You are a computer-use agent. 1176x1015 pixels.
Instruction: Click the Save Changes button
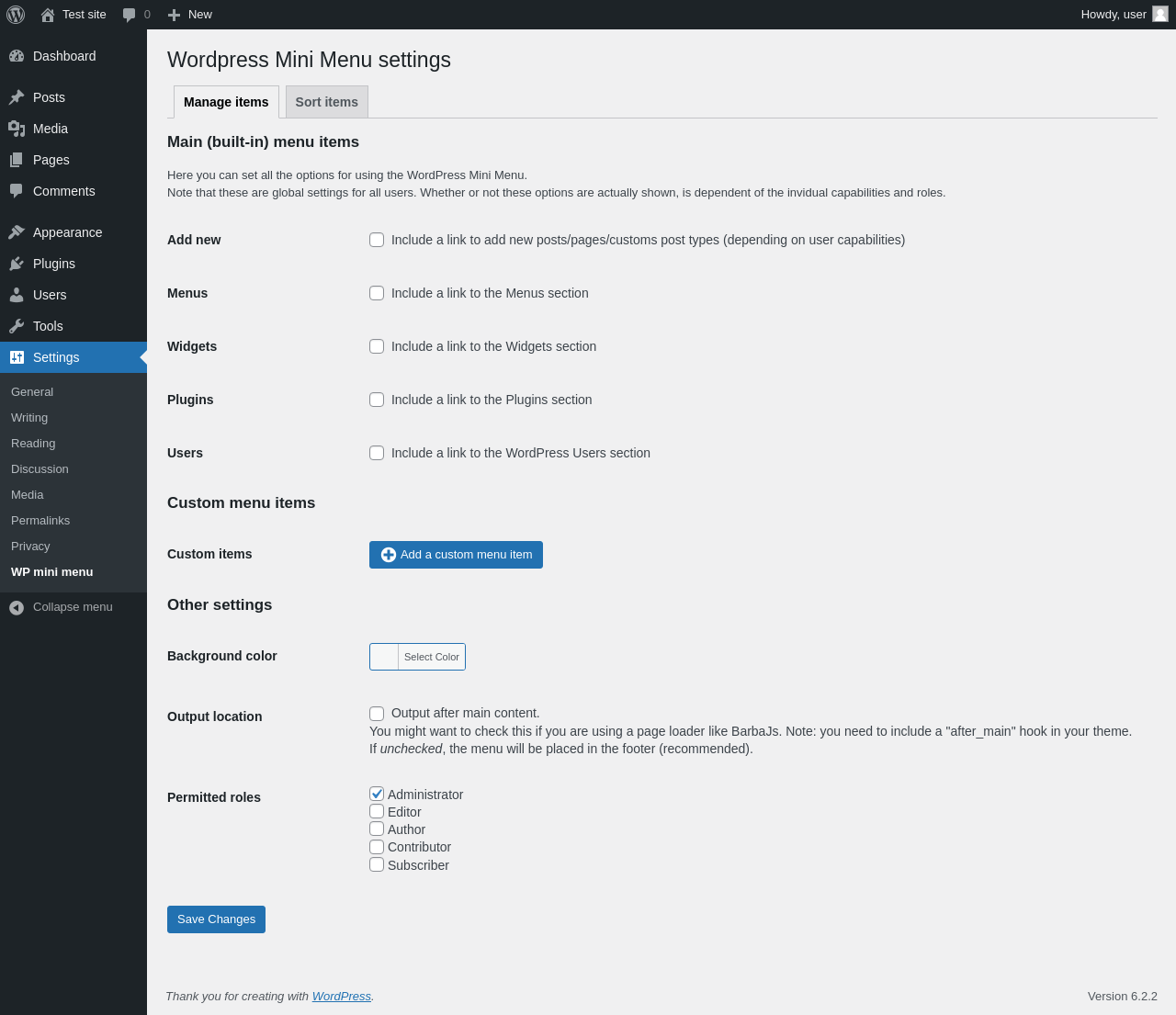[216, 919]
